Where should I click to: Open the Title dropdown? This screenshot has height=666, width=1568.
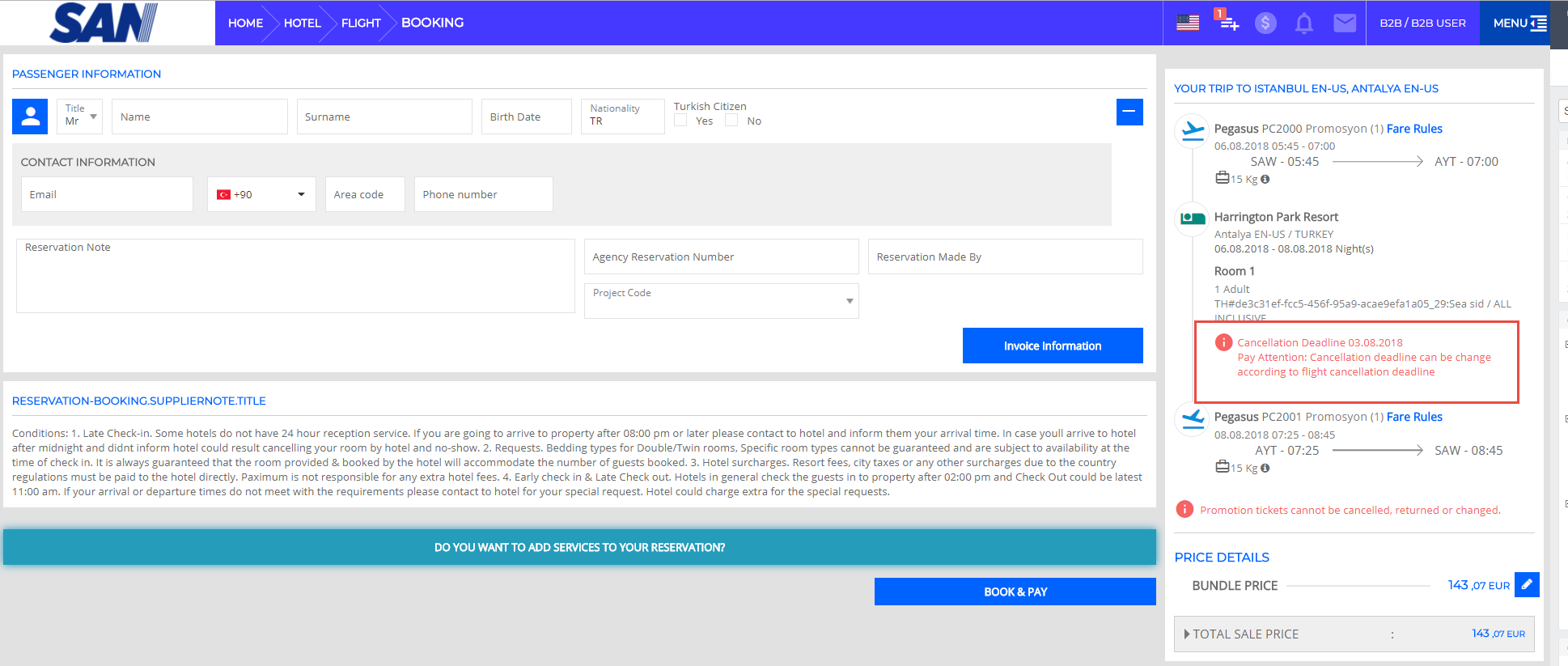coord(80,117)
